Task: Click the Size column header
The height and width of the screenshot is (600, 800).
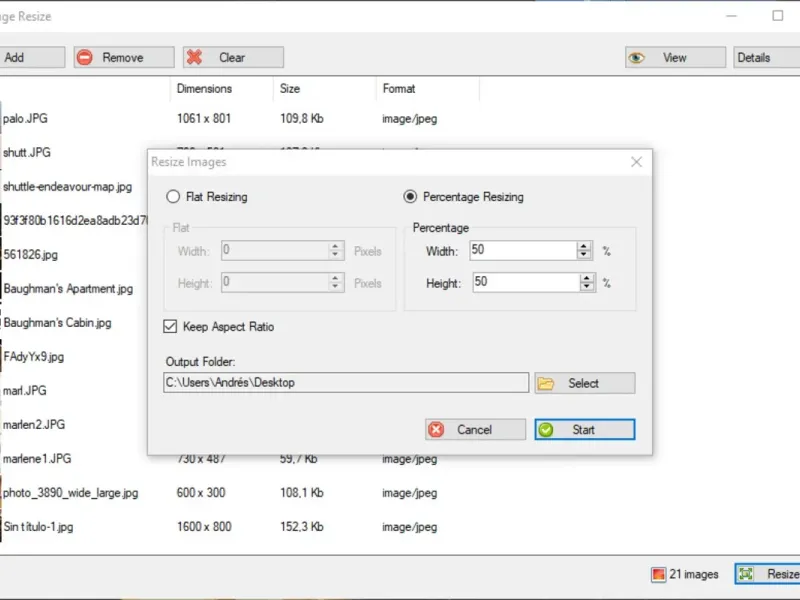Action: [x=289, y=89]
